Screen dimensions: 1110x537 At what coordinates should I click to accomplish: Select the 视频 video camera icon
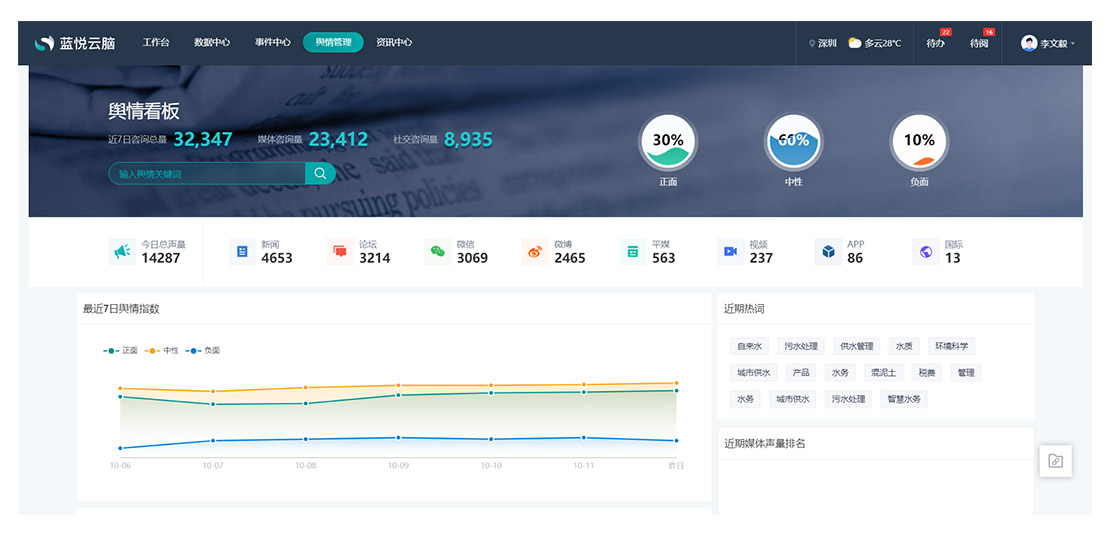click(731, 252)
